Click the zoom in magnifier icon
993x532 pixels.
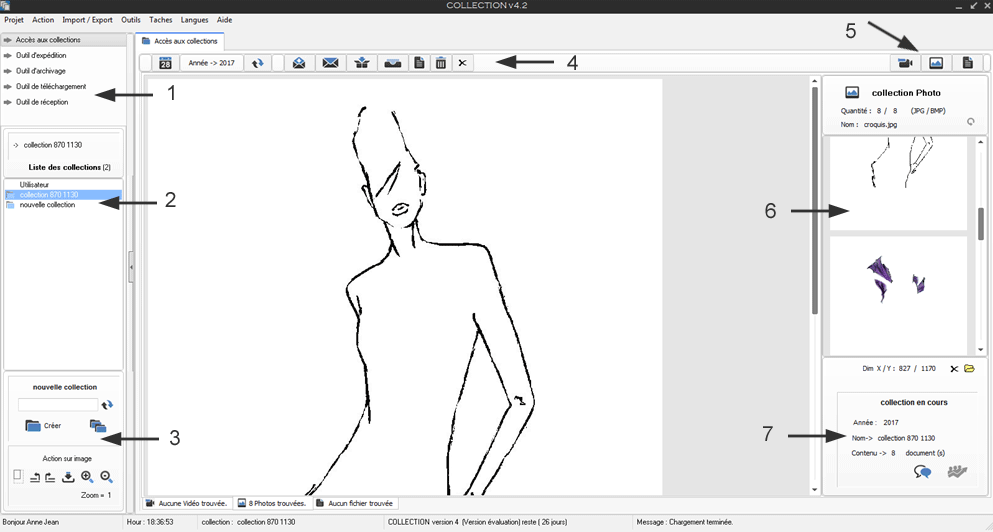tap(87, 477)
